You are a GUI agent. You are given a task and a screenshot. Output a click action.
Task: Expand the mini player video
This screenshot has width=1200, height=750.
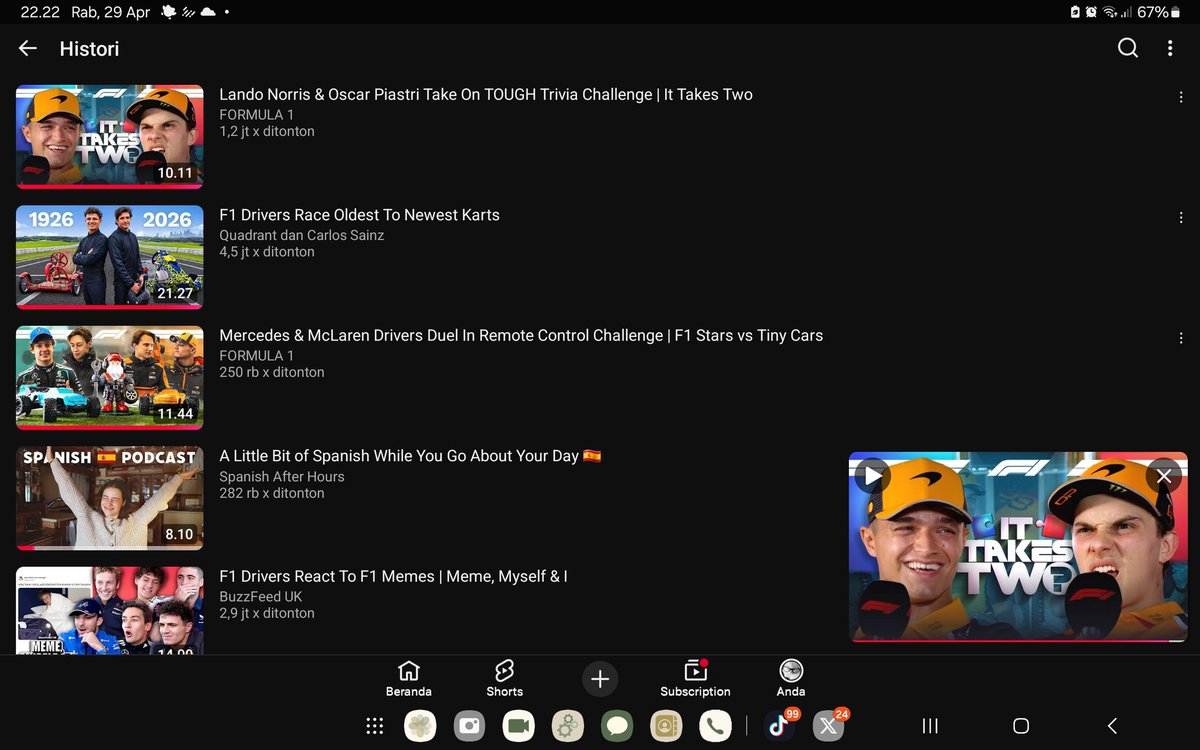coord(1018,547)
